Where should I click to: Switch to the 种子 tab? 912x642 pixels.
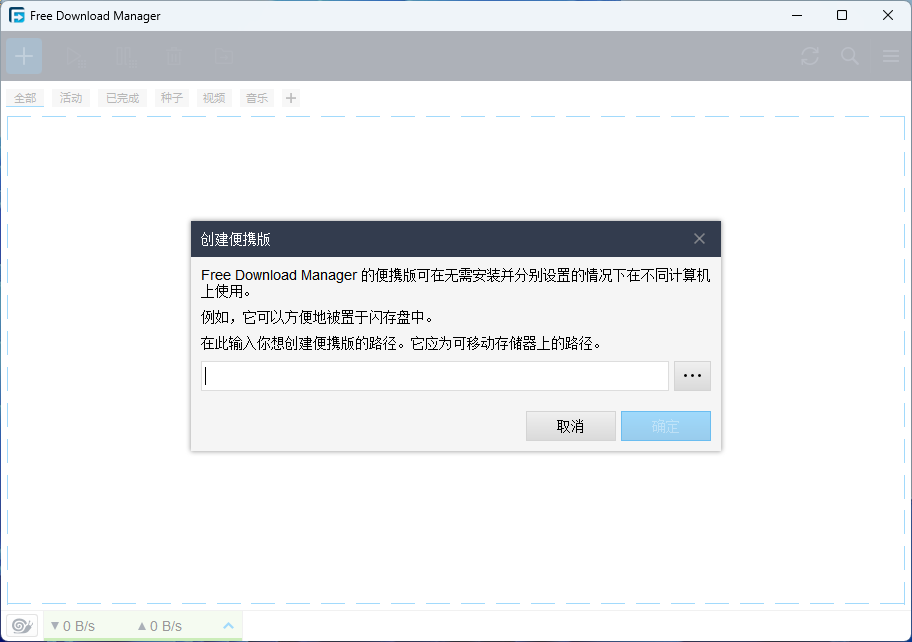point(172,98)
